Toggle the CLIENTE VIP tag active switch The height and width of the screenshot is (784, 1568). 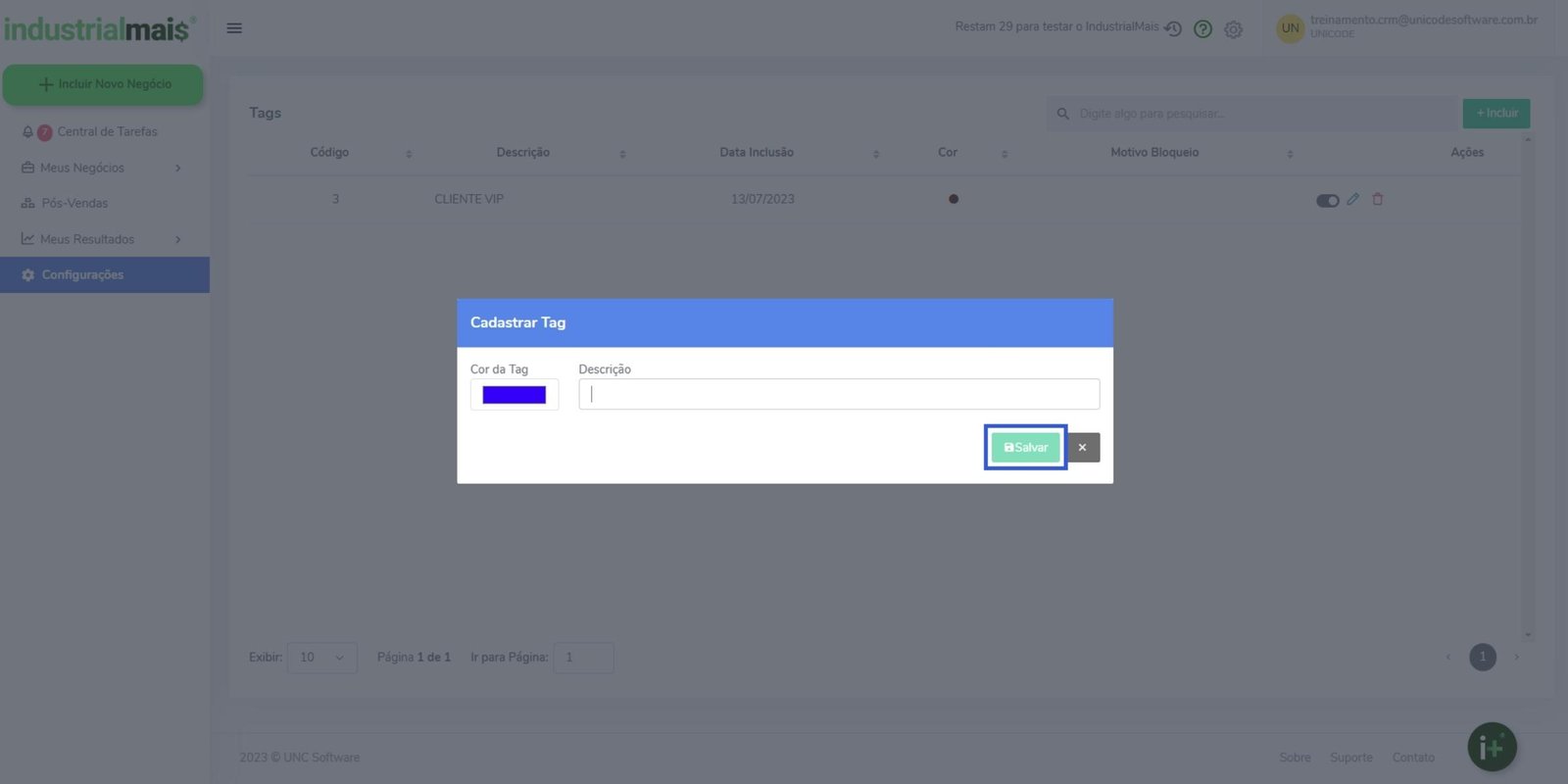pyautogui.click(x=1327, y=201)
